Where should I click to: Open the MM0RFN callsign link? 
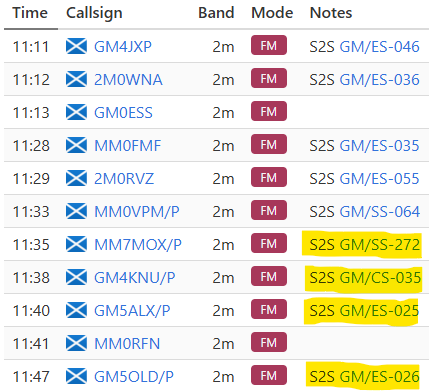pyautogui.click(x=127, y=343)
